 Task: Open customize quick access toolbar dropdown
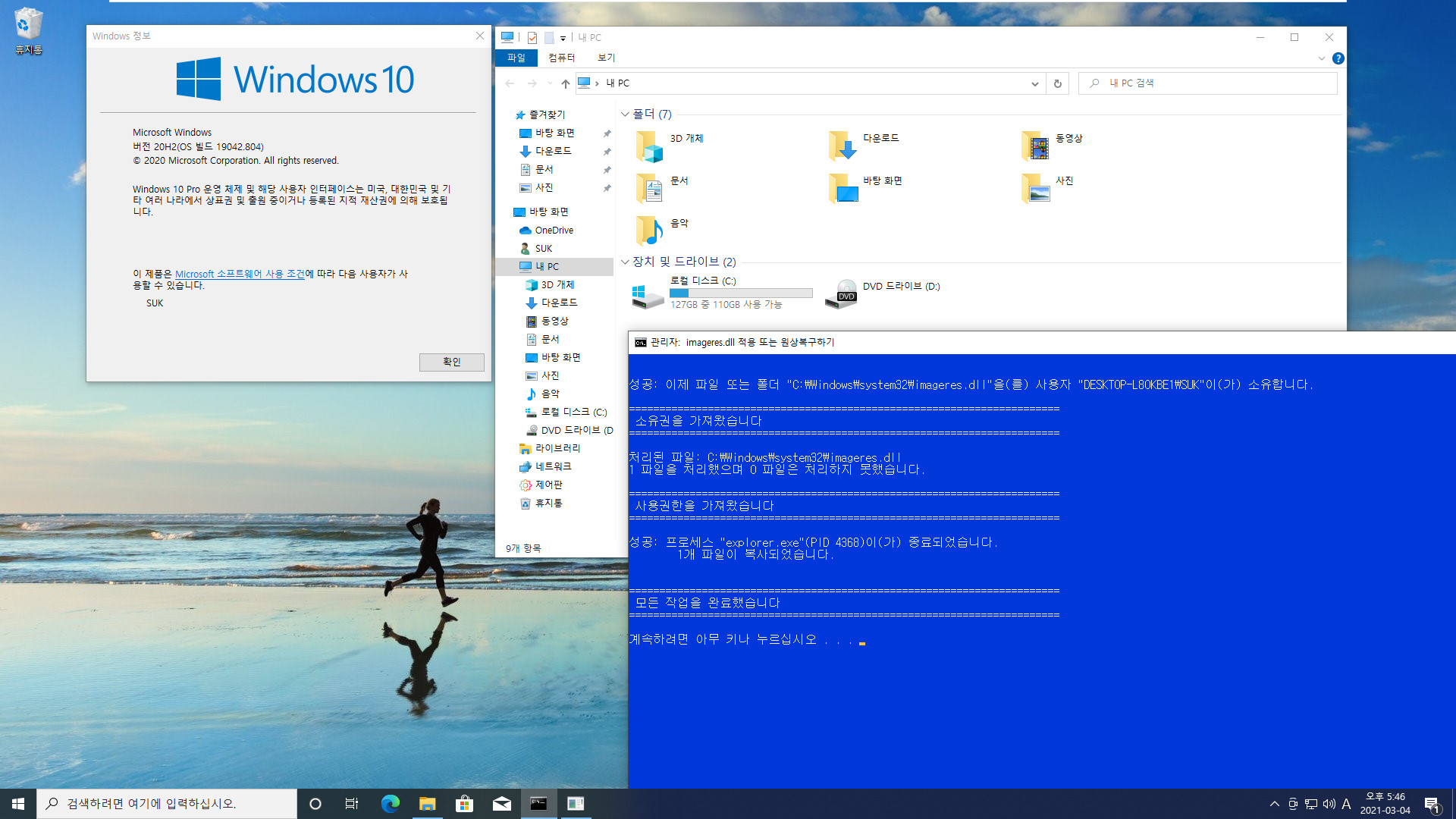click(x=563, y=38)
